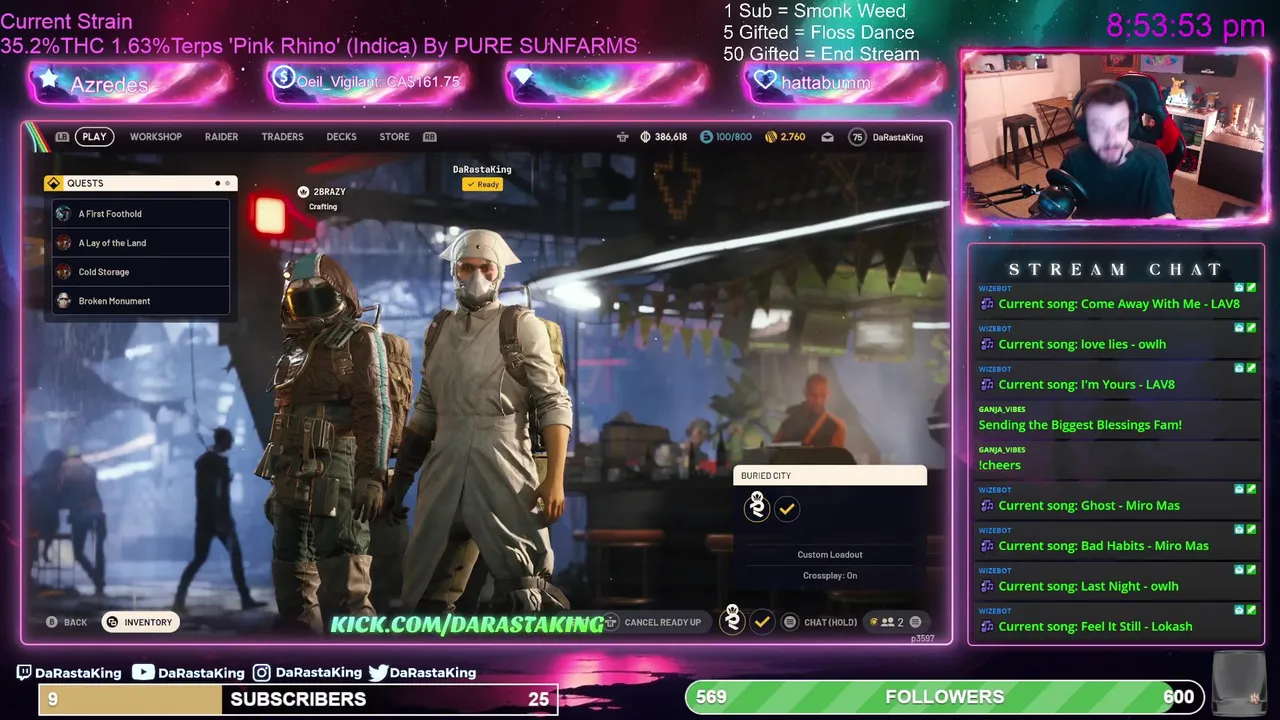This screenshot has height=720, width=1280.
Task: Select the PLAY tab
Action: tap(94, 137)
